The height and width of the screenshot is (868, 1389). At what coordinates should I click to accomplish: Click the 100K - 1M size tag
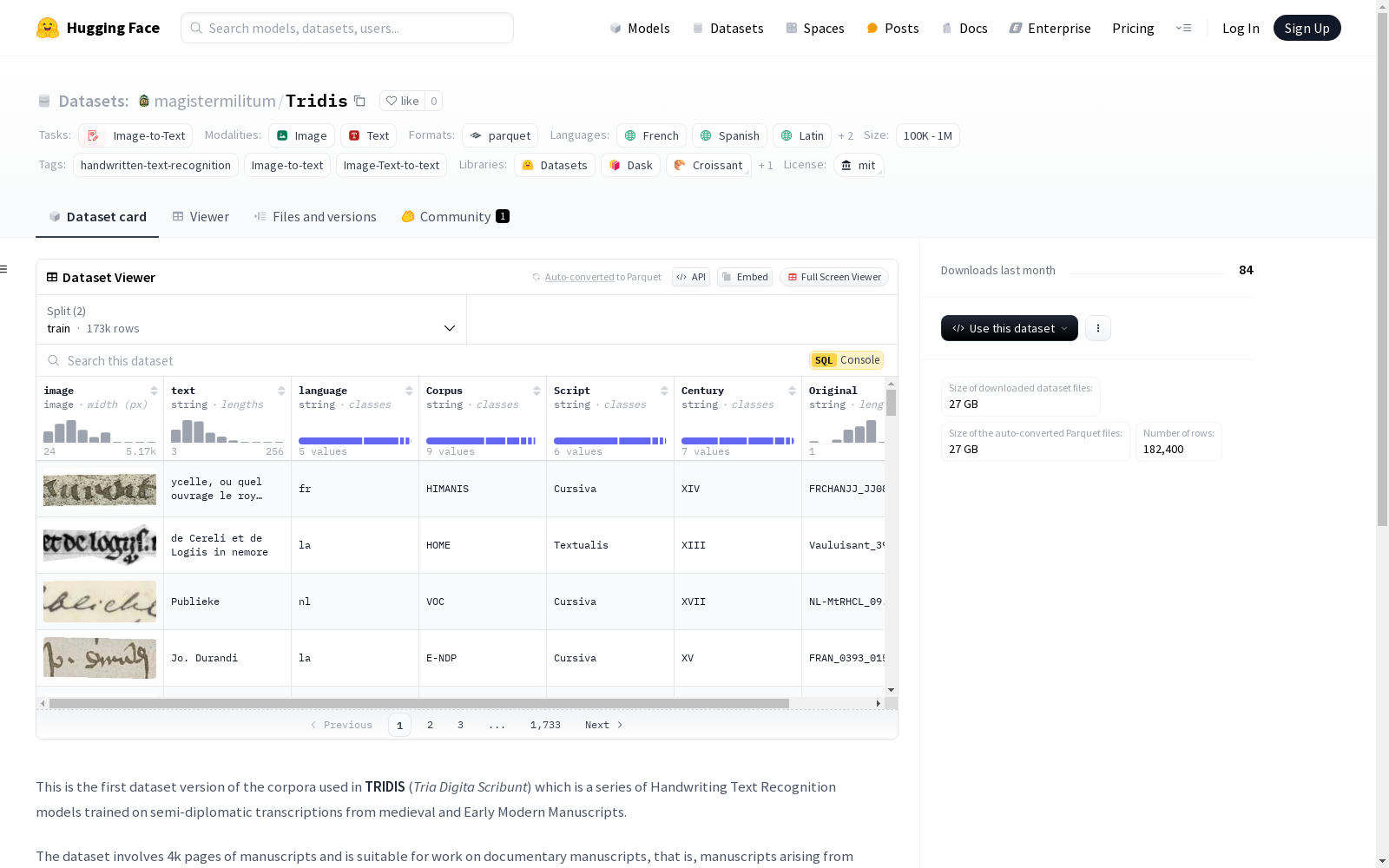click(927, 135)
